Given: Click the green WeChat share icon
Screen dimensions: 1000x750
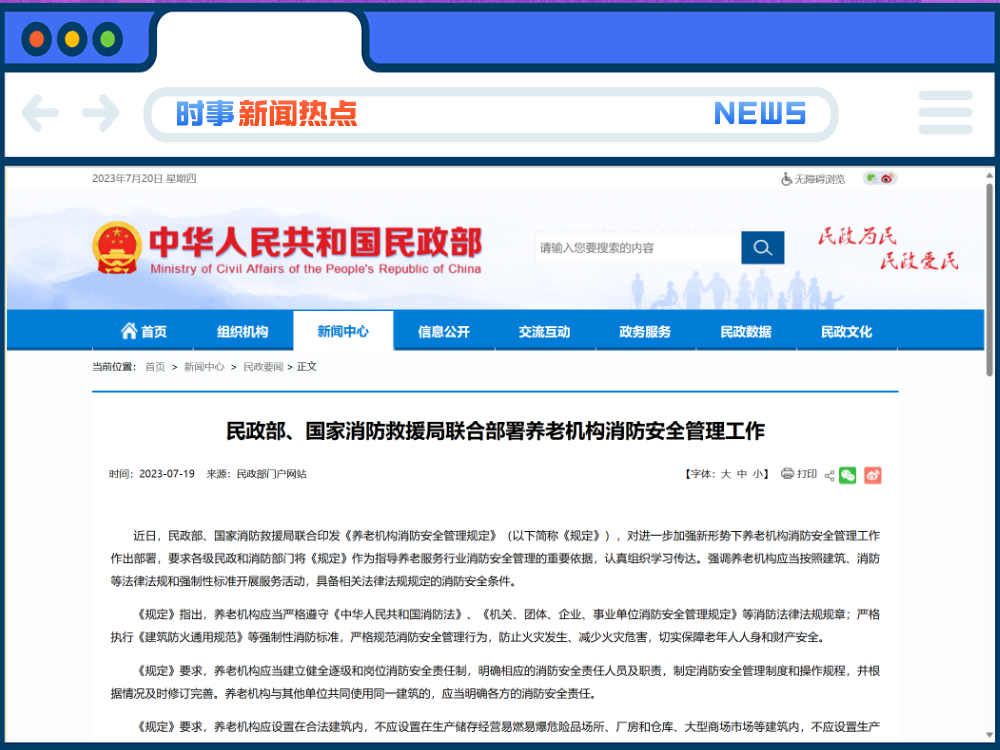Looking at the screenshot, I should pos(848,475).
